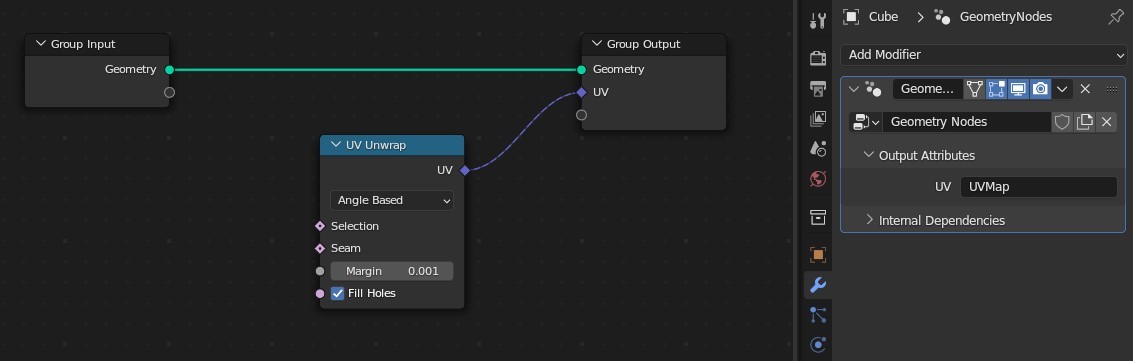Open the Angle Based method dropdown

(392, 200)
